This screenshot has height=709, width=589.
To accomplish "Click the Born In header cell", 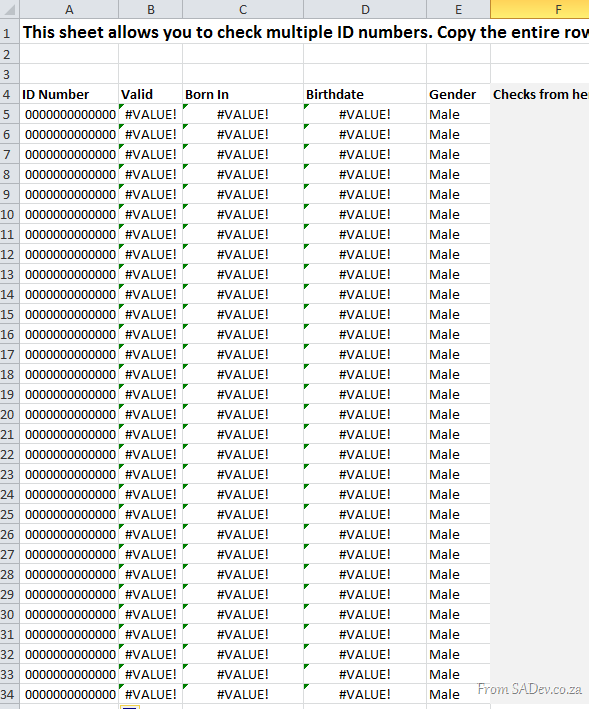I will (x=243, y=94).
